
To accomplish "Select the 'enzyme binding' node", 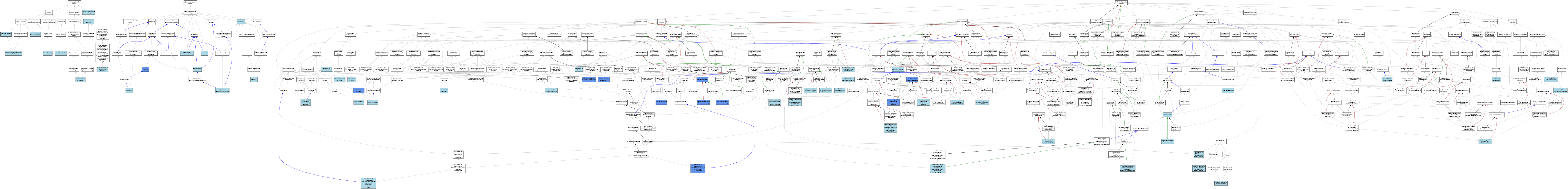I will (35, 34).
